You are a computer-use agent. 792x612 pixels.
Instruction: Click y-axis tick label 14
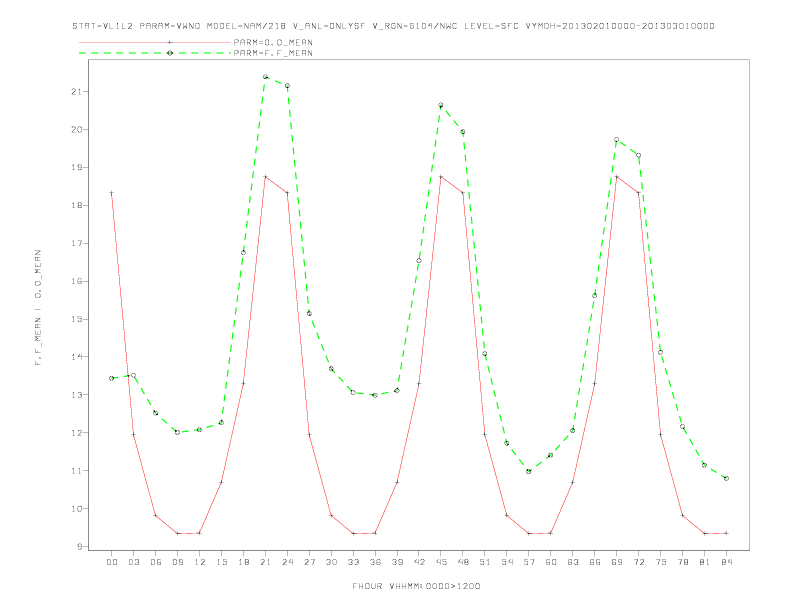tap(76, 357)
